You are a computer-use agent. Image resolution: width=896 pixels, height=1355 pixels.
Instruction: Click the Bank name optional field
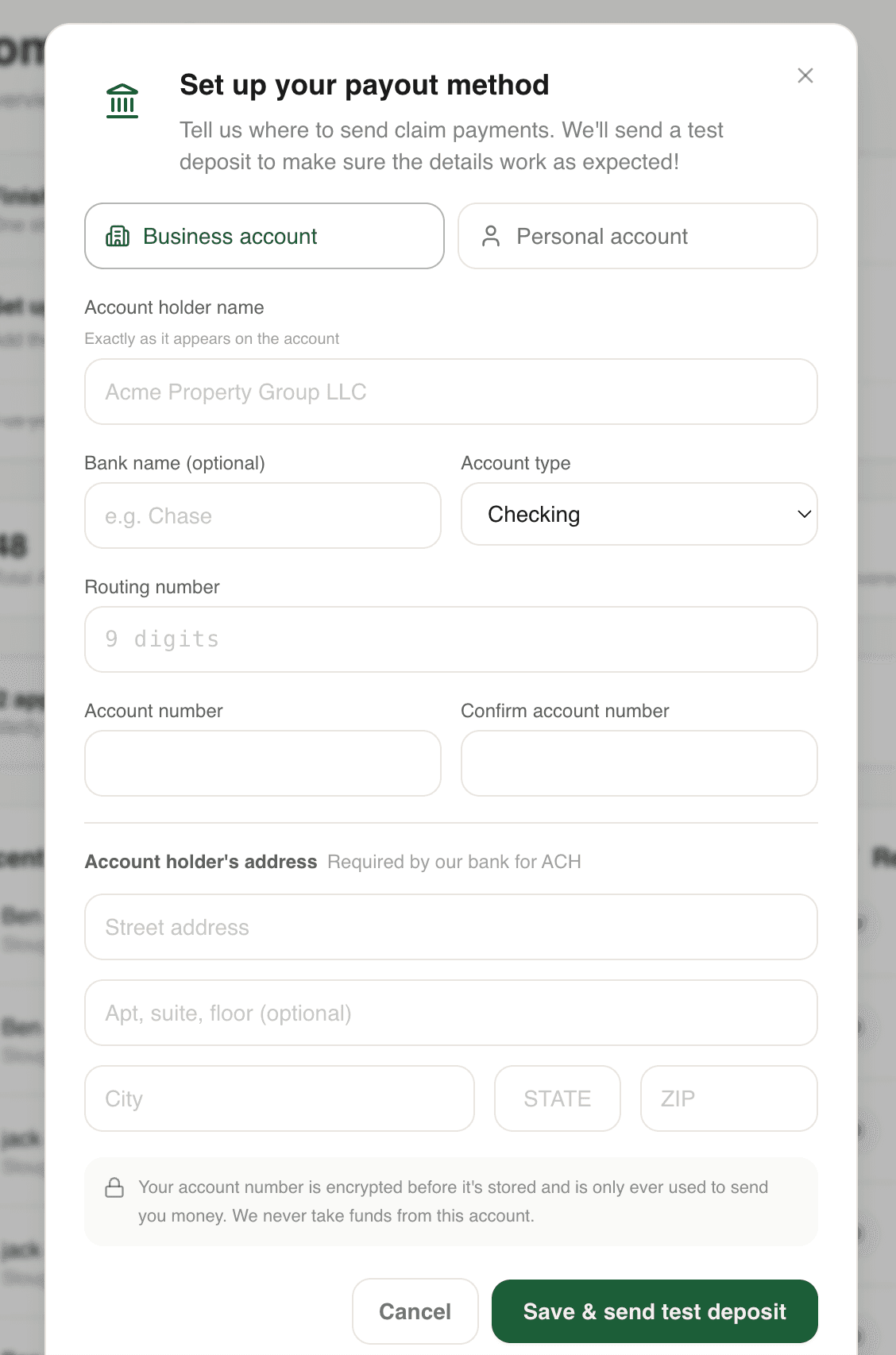pyautogui.click(x=263, y=515)
